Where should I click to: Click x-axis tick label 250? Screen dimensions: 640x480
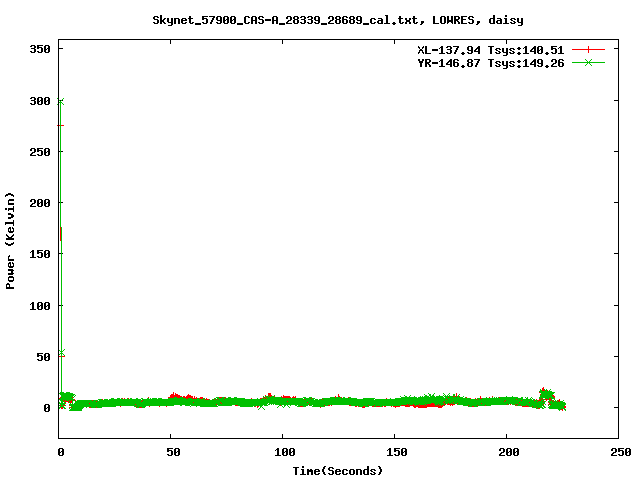click(621, 452)
